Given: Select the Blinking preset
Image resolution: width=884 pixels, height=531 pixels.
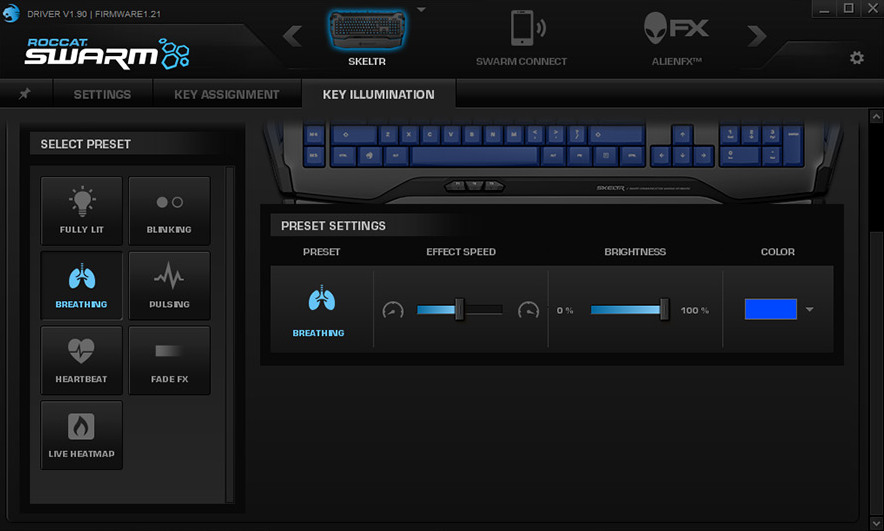Looking at the screenshot, I should coord(169,210).
